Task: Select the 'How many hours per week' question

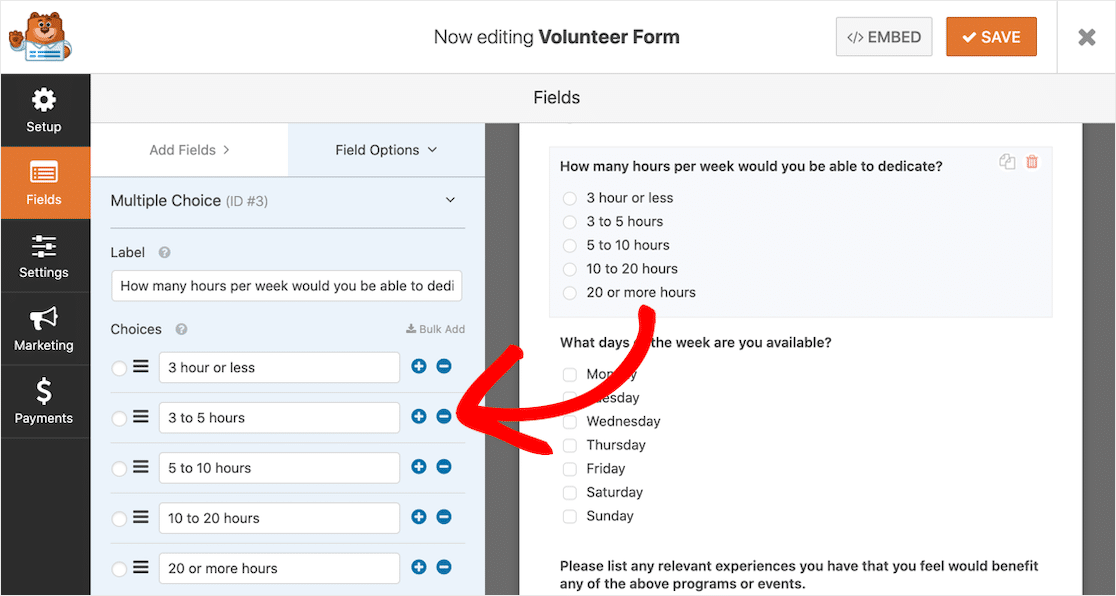Action: tap(751, 167)
